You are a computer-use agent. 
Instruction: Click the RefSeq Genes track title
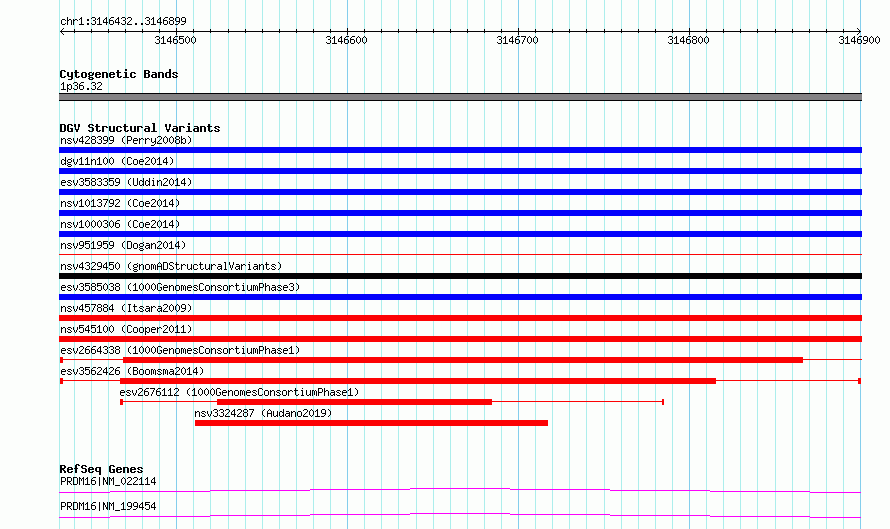[x=101, y=469]
